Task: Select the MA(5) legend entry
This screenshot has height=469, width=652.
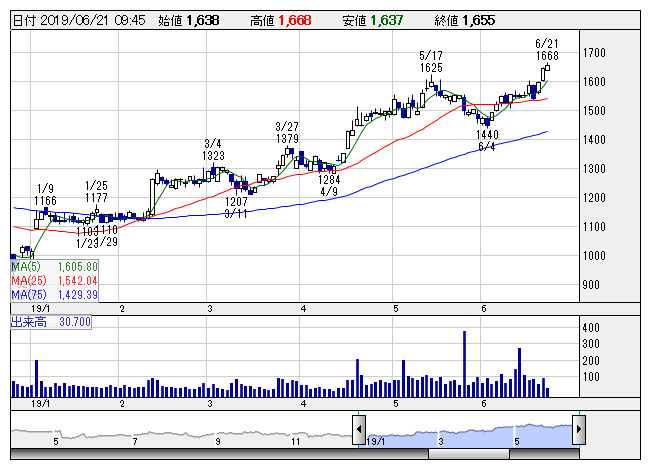Action: point(53,267)
